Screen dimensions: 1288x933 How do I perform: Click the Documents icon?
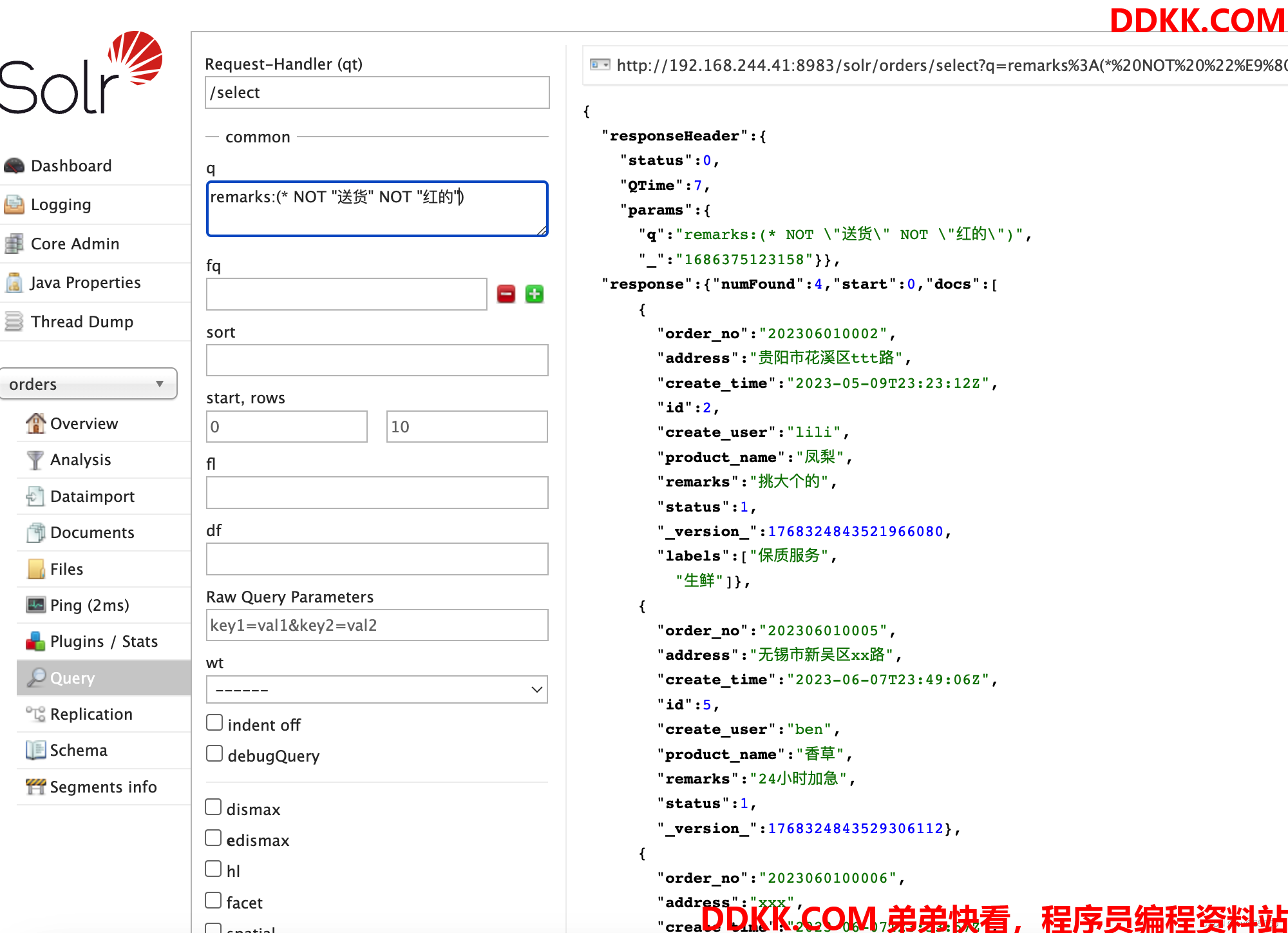(x=35, y=533)
